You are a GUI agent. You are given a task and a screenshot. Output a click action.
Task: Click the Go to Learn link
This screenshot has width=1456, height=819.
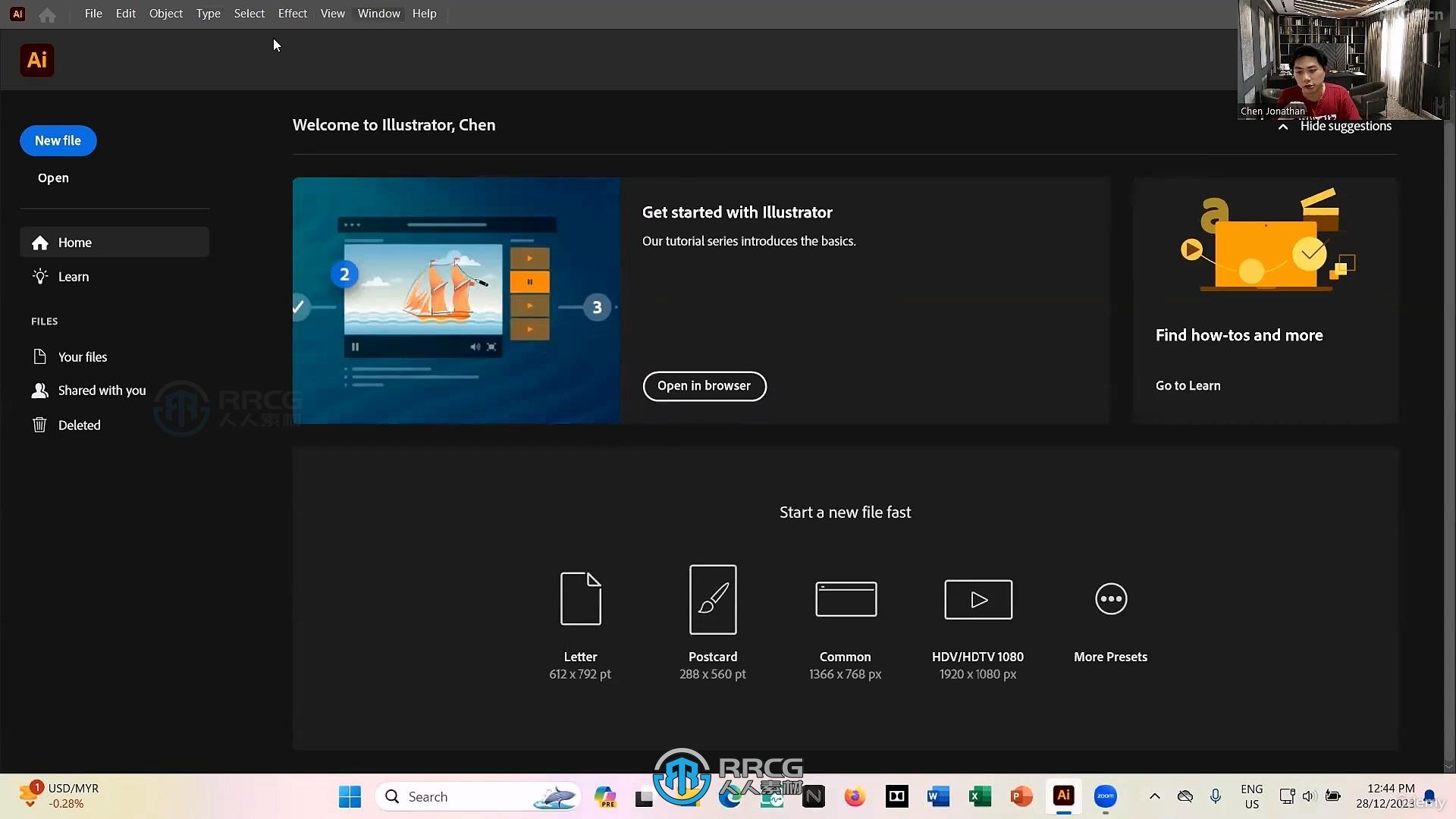[1188, 386]
